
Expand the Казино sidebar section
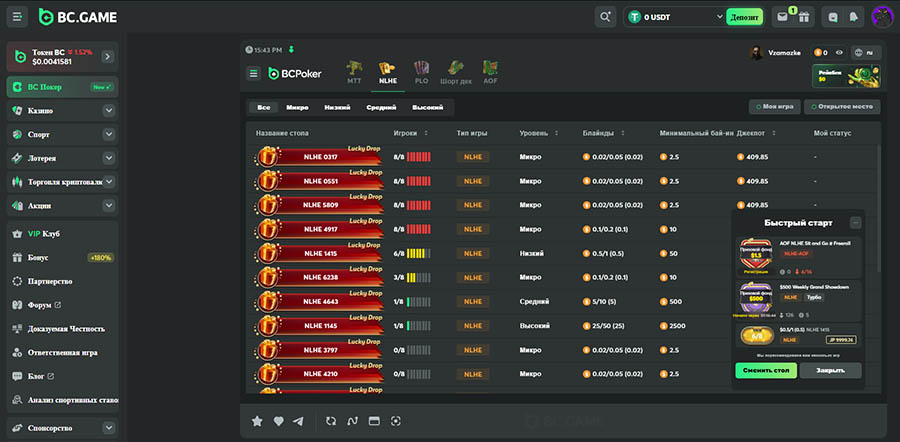pos(108,110)
